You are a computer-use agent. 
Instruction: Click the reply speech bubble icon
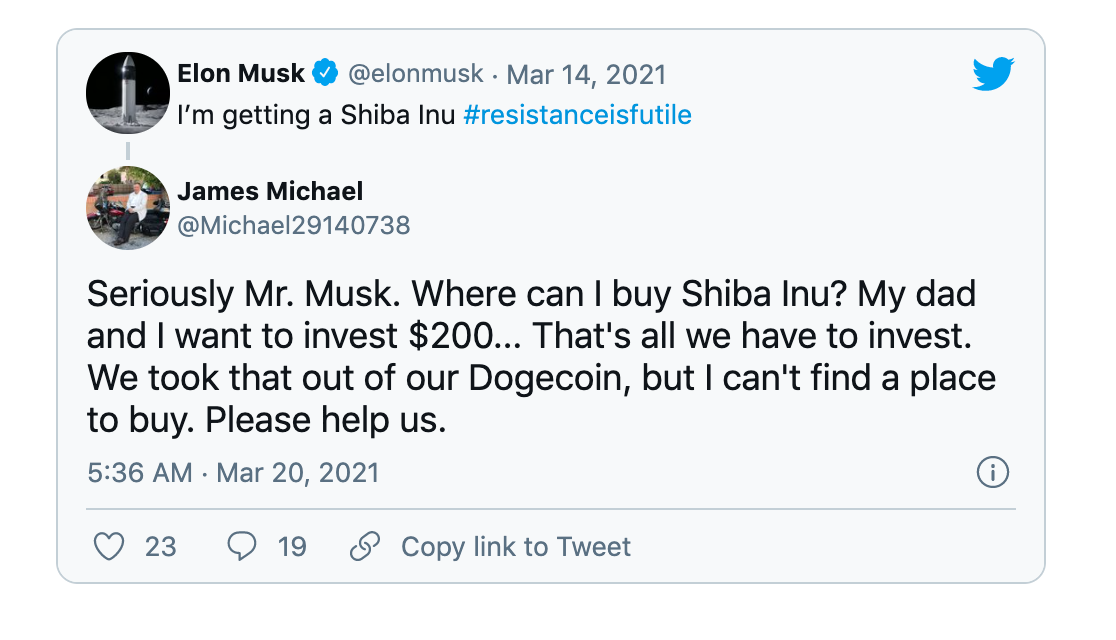tap(242, 546)
